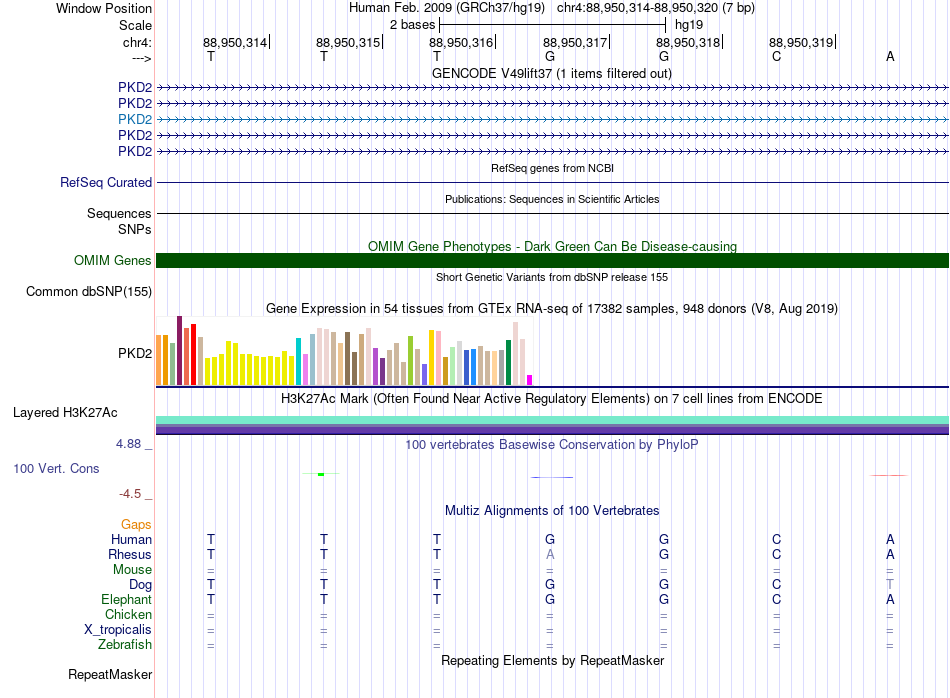
Task: Click the GENCODE V49lift37 track title
Action: coord(551,73)
